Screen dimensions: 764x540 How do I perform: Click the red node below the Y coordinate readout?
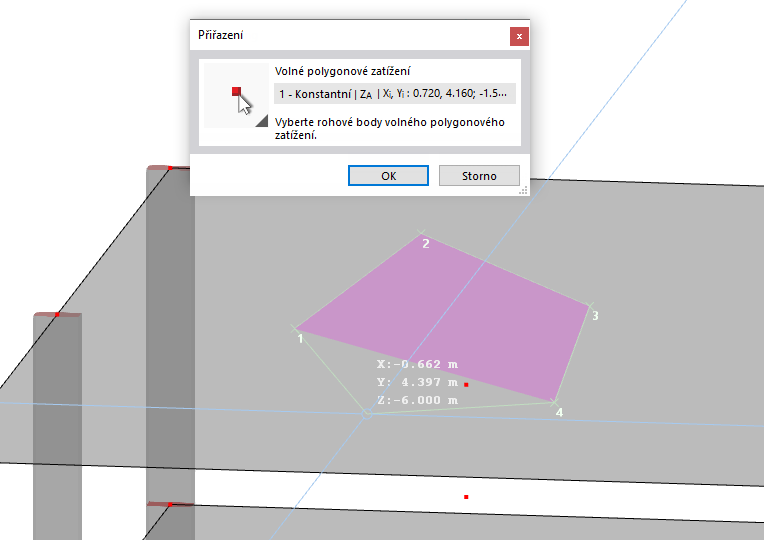(466, 385)
